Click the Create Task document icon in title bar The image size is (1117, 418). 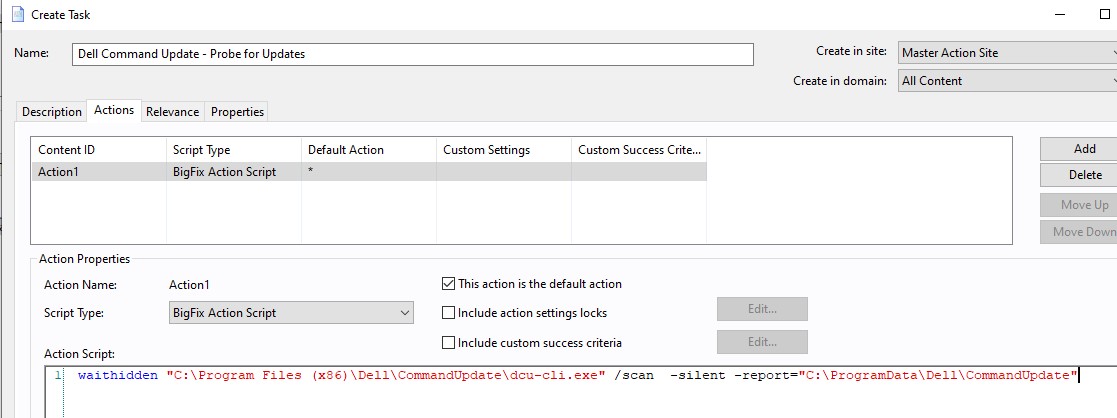click(18, 15)
